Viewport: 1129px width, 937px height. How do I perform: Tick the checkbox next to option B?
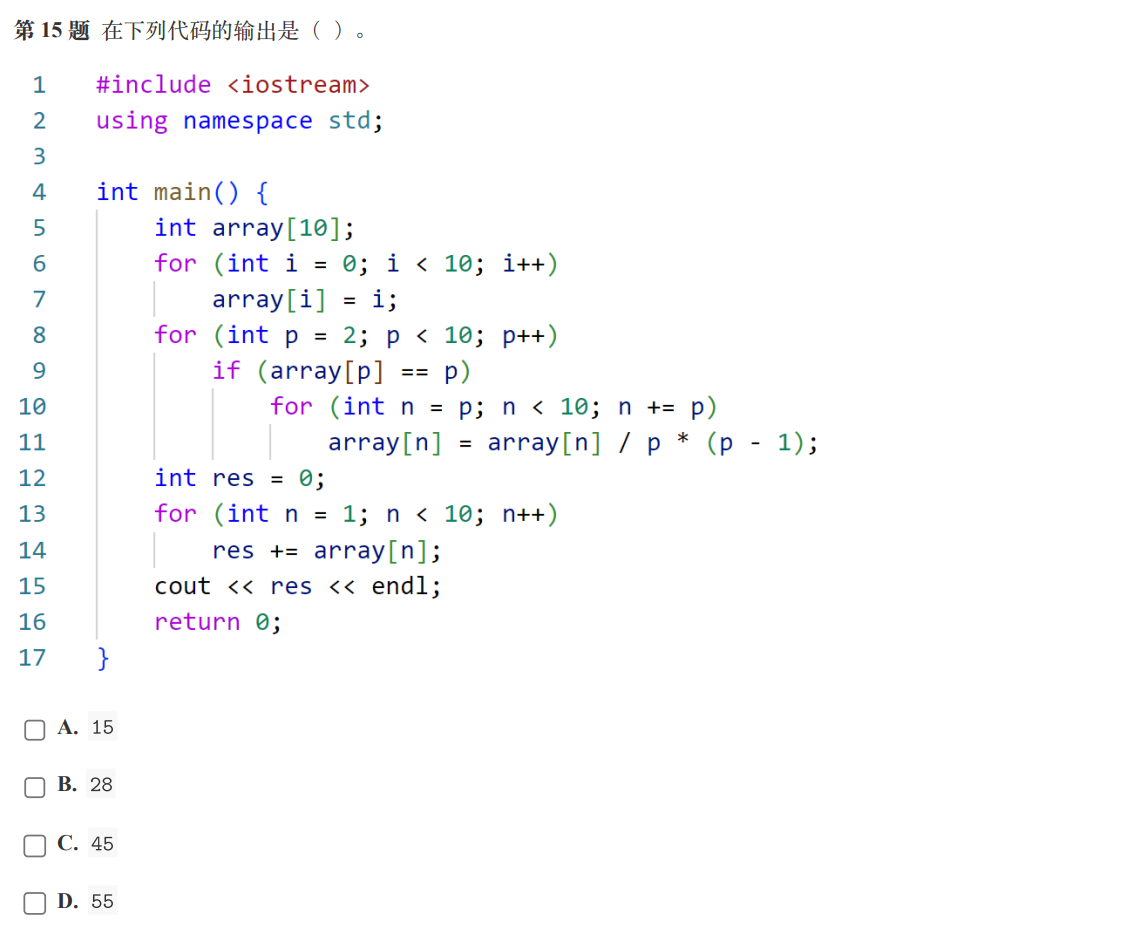click(x=35, y=787)
